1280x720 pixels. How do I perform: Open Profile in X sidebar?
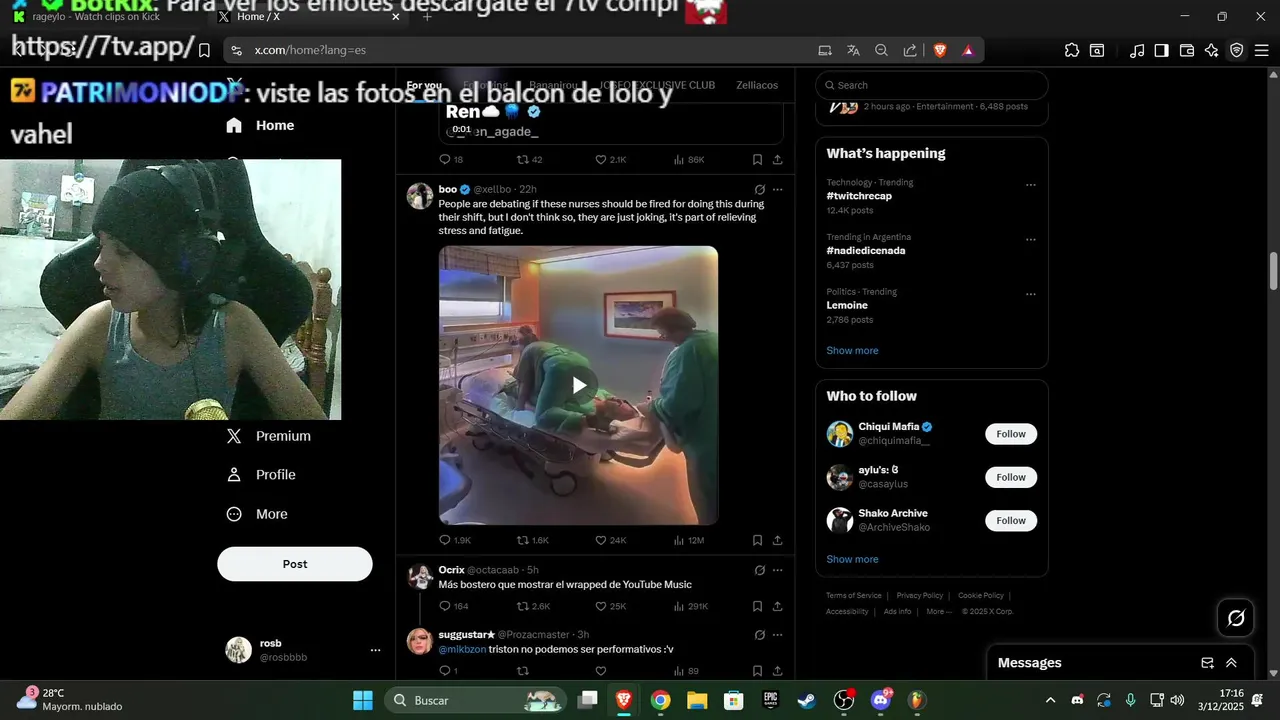click(261, 475)
